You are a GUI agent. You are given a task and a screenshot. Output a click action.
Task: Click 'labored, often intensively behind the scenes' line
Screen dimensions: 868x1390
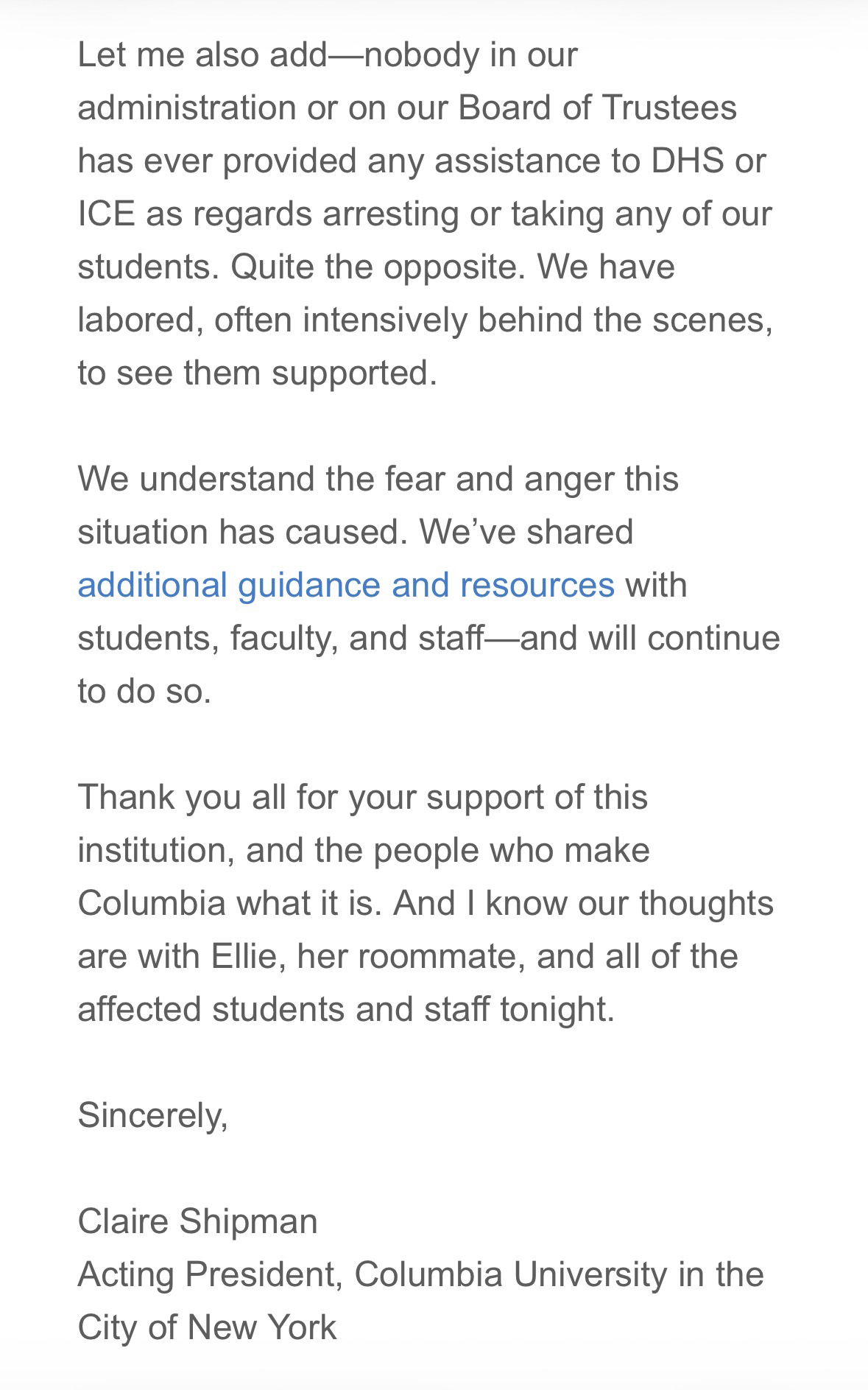point(425,320)
